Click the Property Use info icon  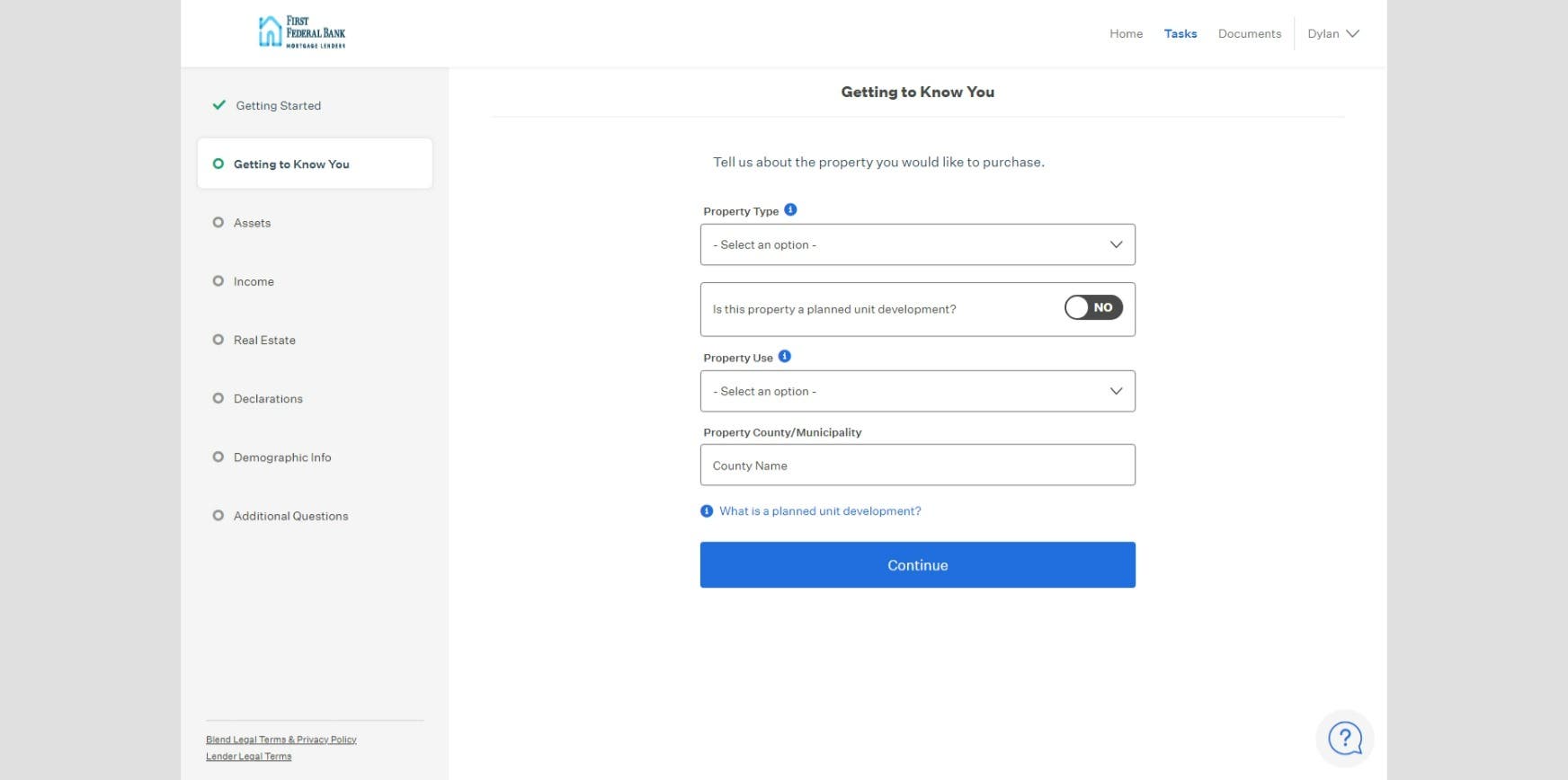coord(785,357)
